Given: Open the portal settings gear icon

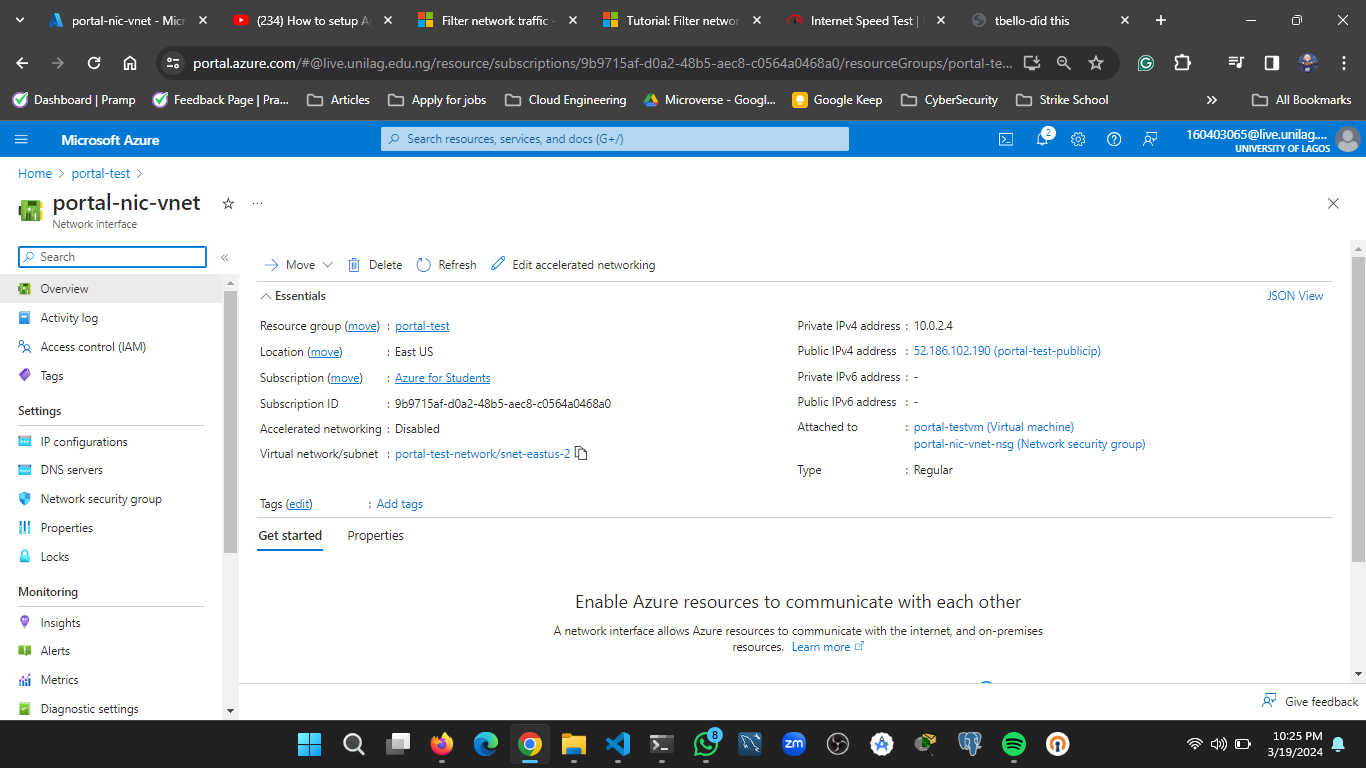Looking at the screenshot, I should pyautogui.click(x=1078, y=140).
